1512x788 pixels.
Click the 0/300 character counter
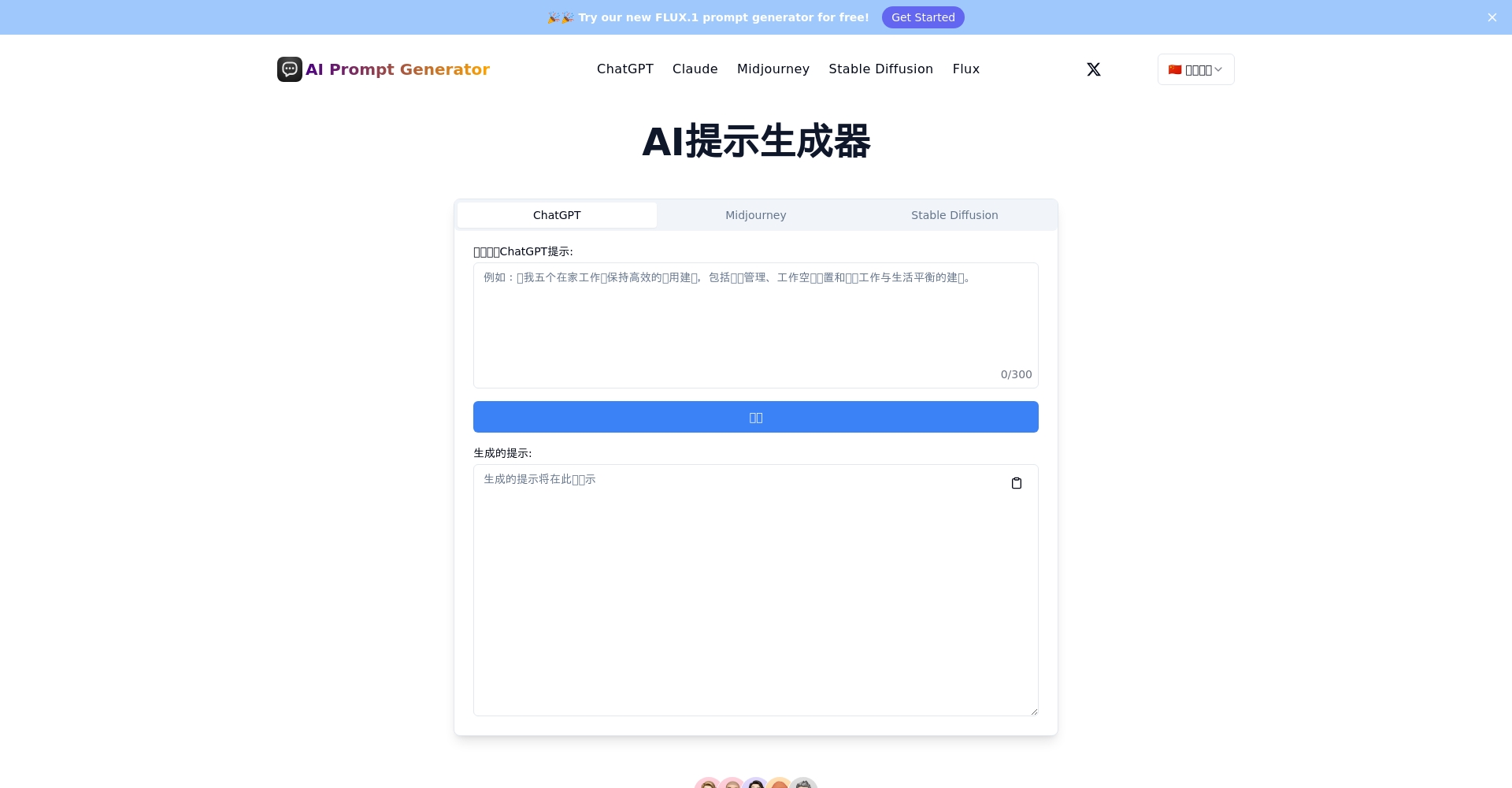point(1016,374)
